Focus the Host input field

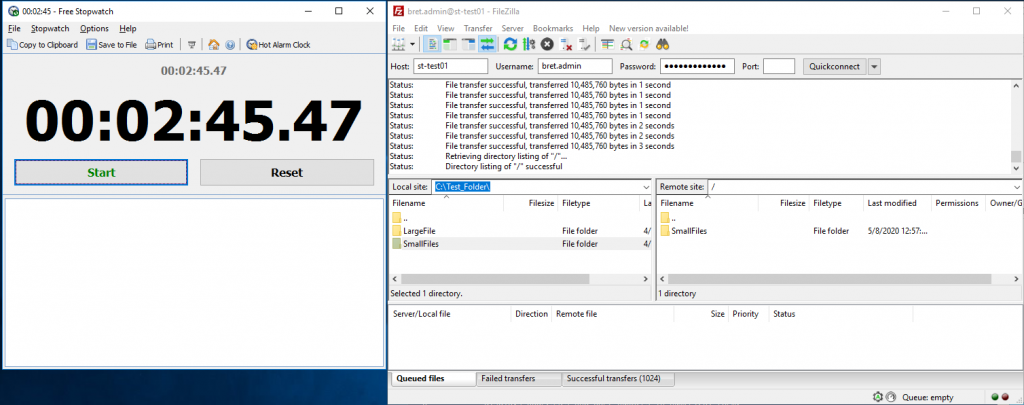point(451,66)
